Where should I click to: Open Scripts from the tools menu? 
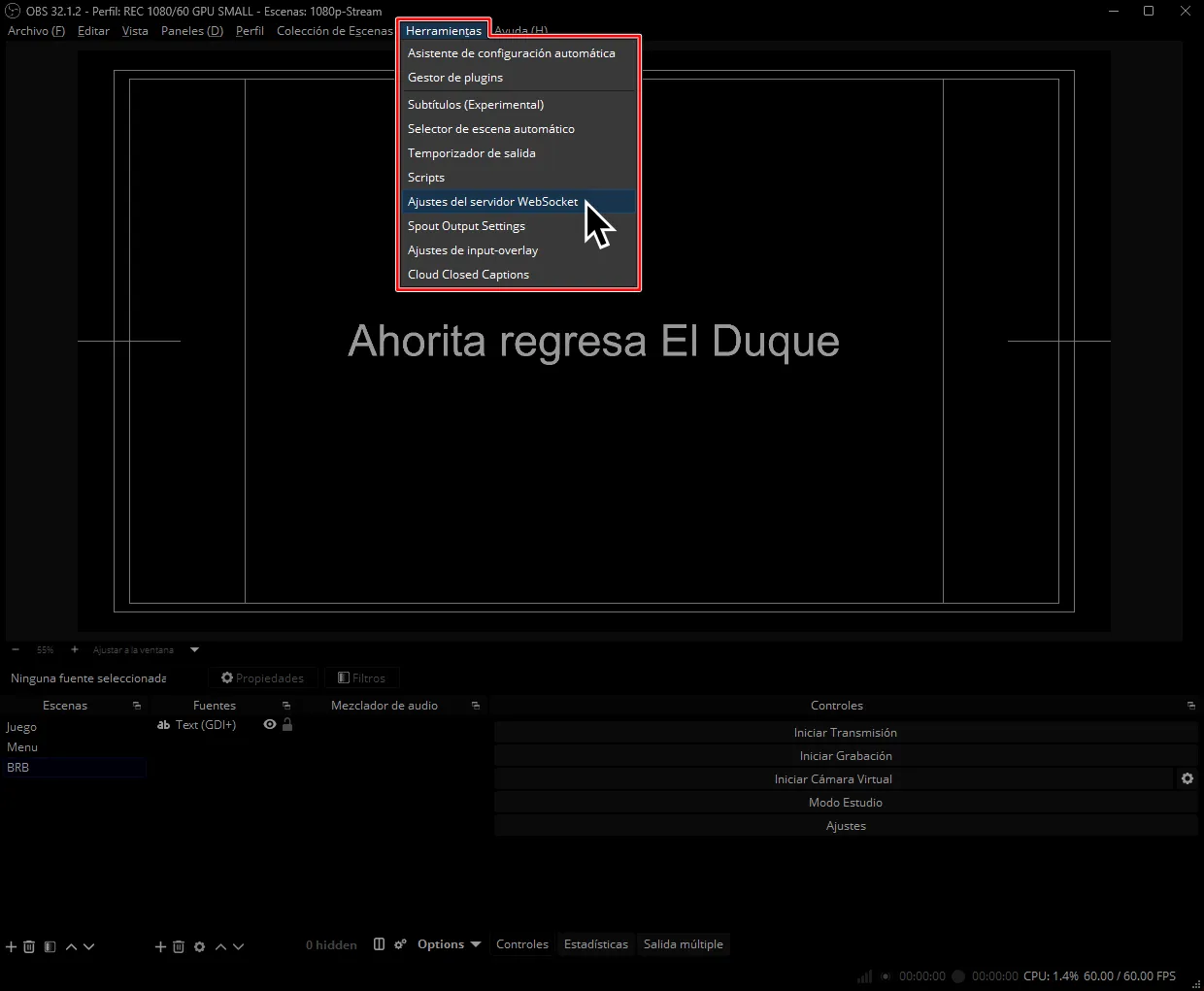point(518,178)
